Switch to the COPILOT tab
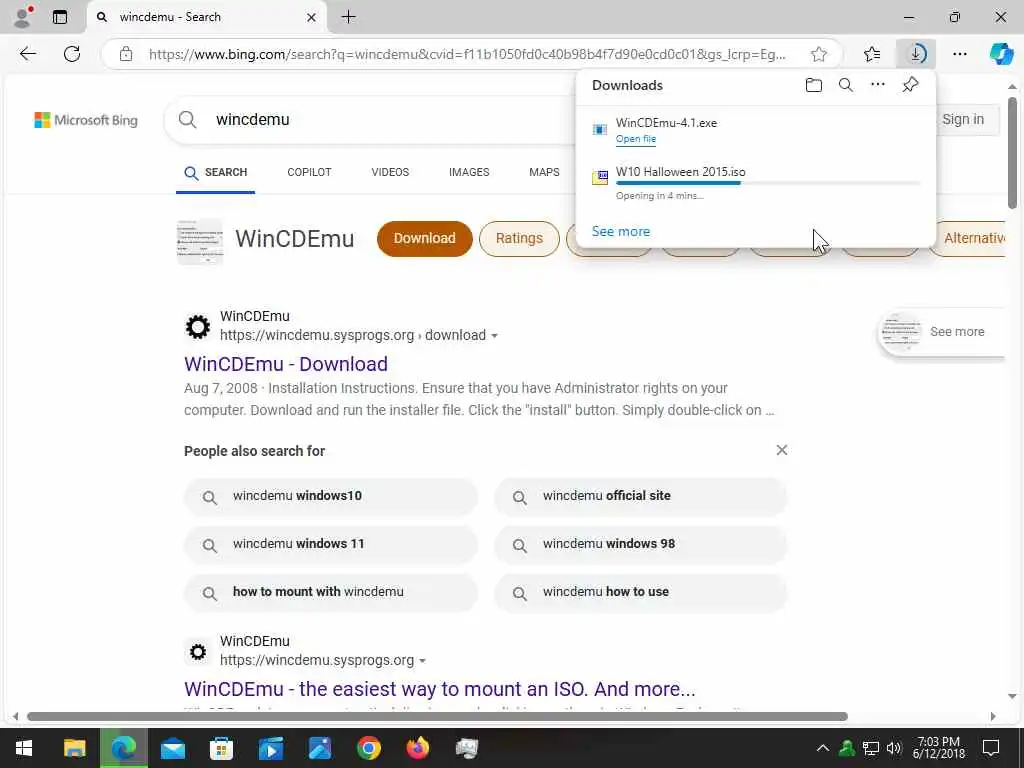This screenshot has height=768, width=1024. click(x=309, y=172)
